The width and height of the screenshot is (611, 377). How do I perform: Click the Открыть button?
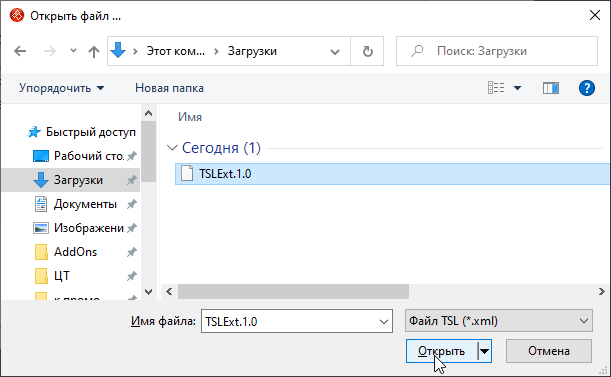coord(441,351)
